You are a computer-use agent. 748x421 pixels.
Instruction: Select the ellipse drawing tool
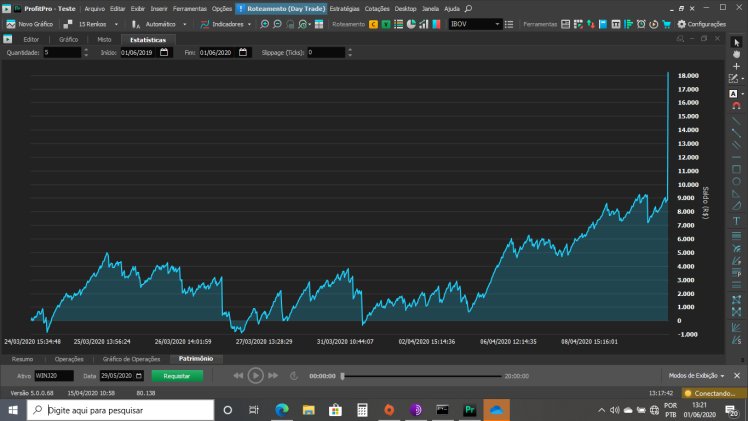[x=737, y=181]
